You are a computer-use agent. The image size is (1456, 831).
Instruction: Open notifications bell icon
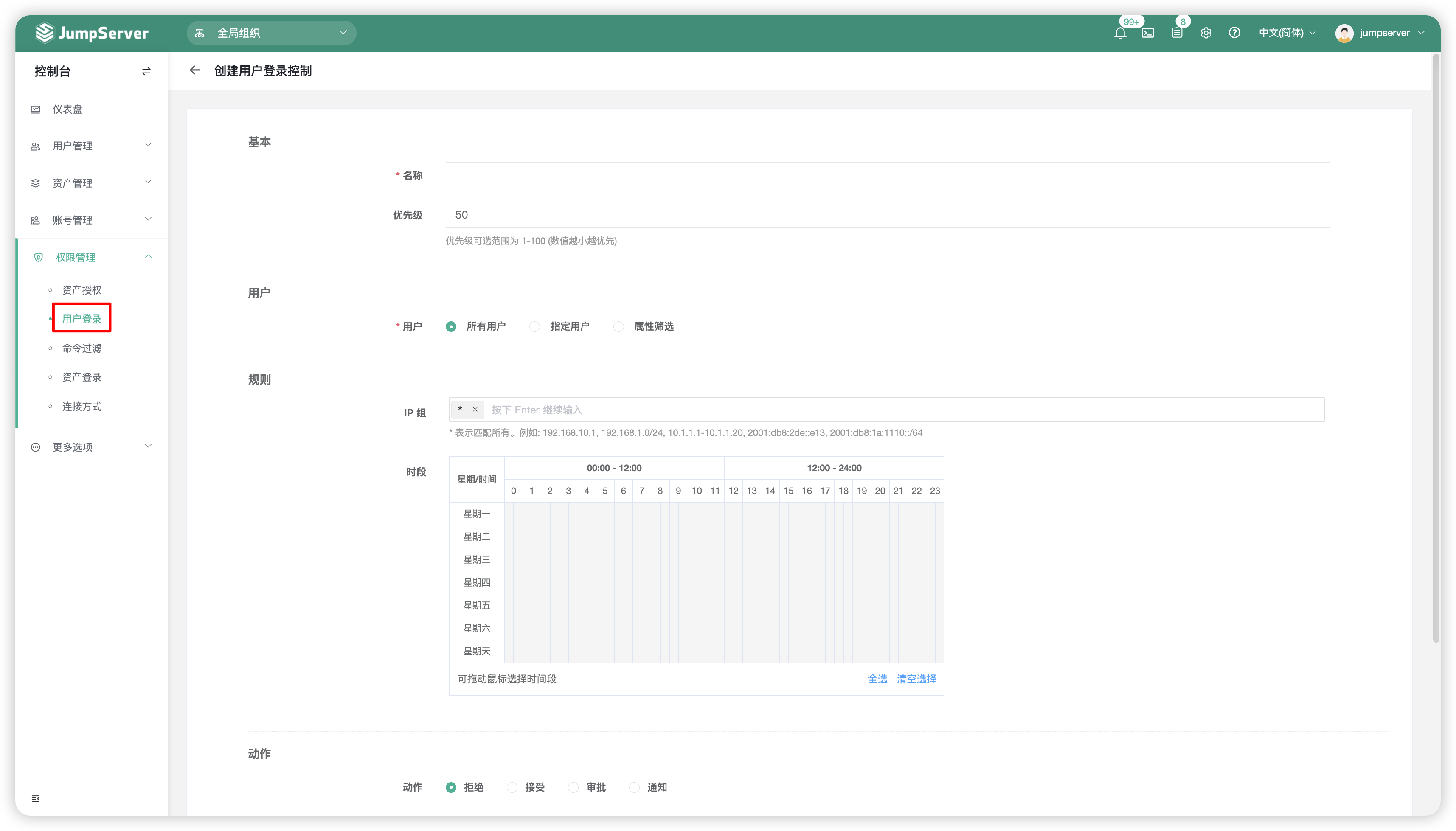(1119, 33)
